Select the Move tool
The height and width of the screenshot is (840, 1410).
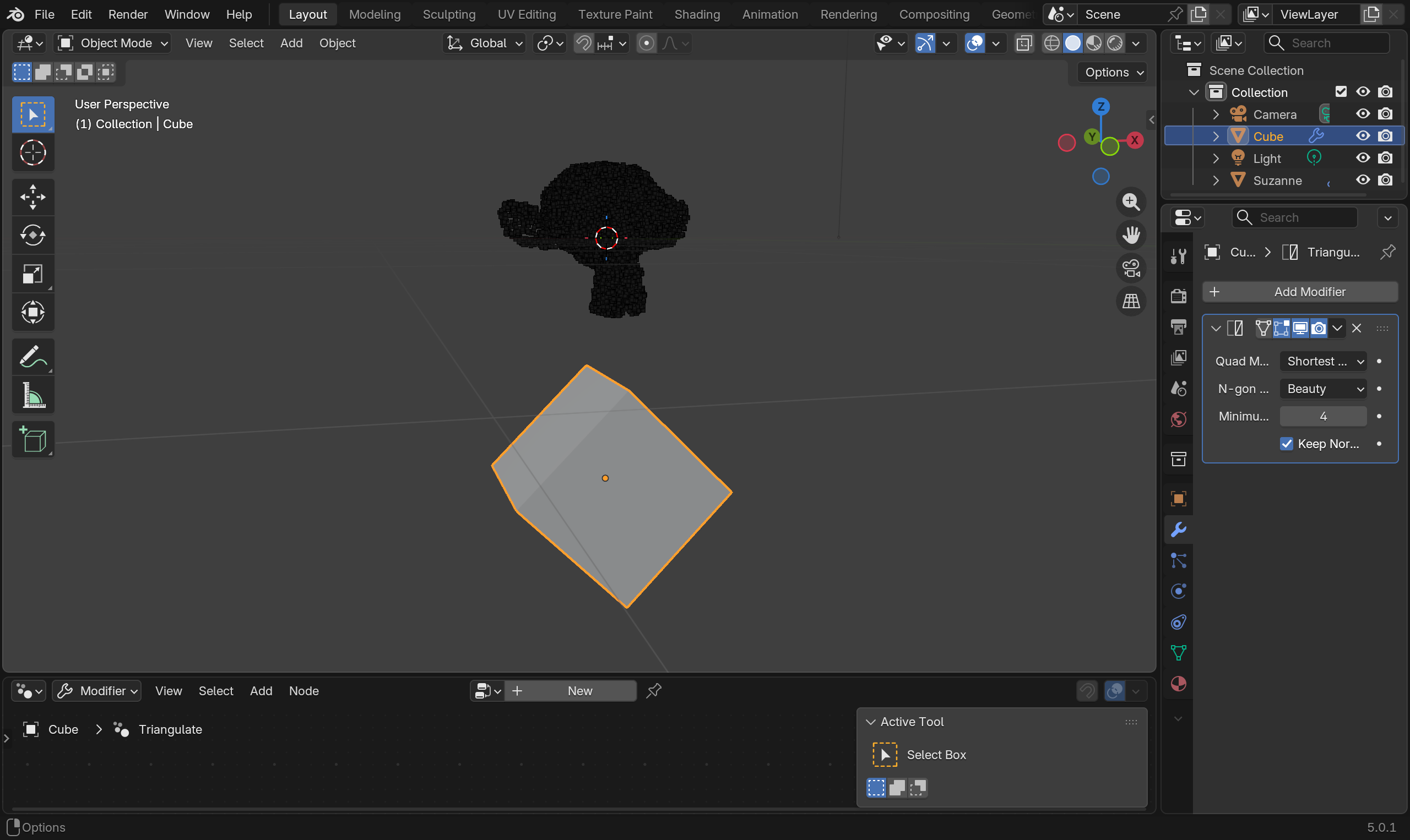click(x=33, y=197)
